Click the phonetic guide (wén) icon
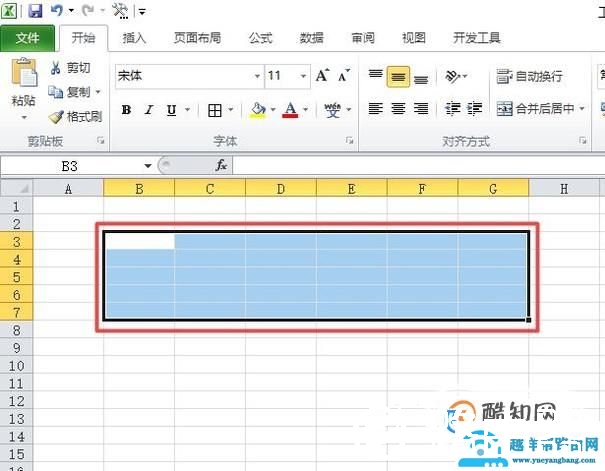The height and width of the screenshot is (471, 605). (333, 110)
